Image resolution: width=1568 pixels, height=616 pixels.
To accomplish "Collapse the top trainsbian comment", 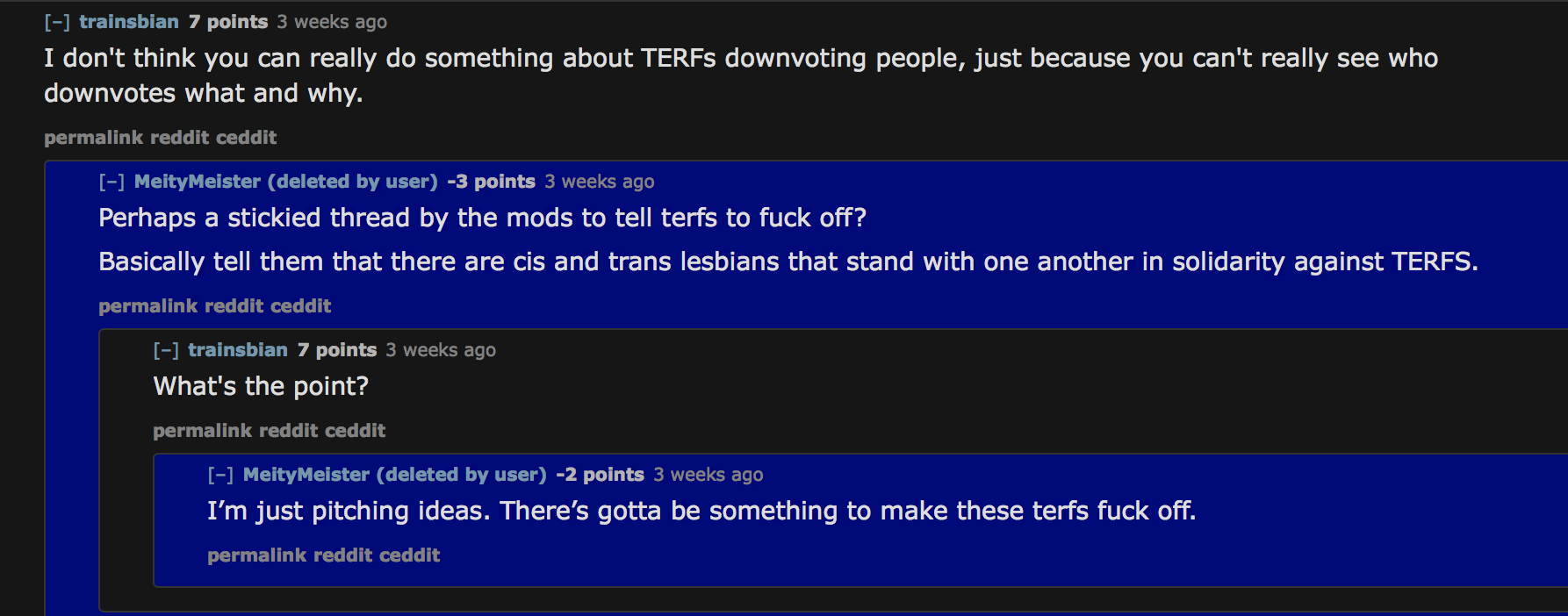I will pos(57,22).
